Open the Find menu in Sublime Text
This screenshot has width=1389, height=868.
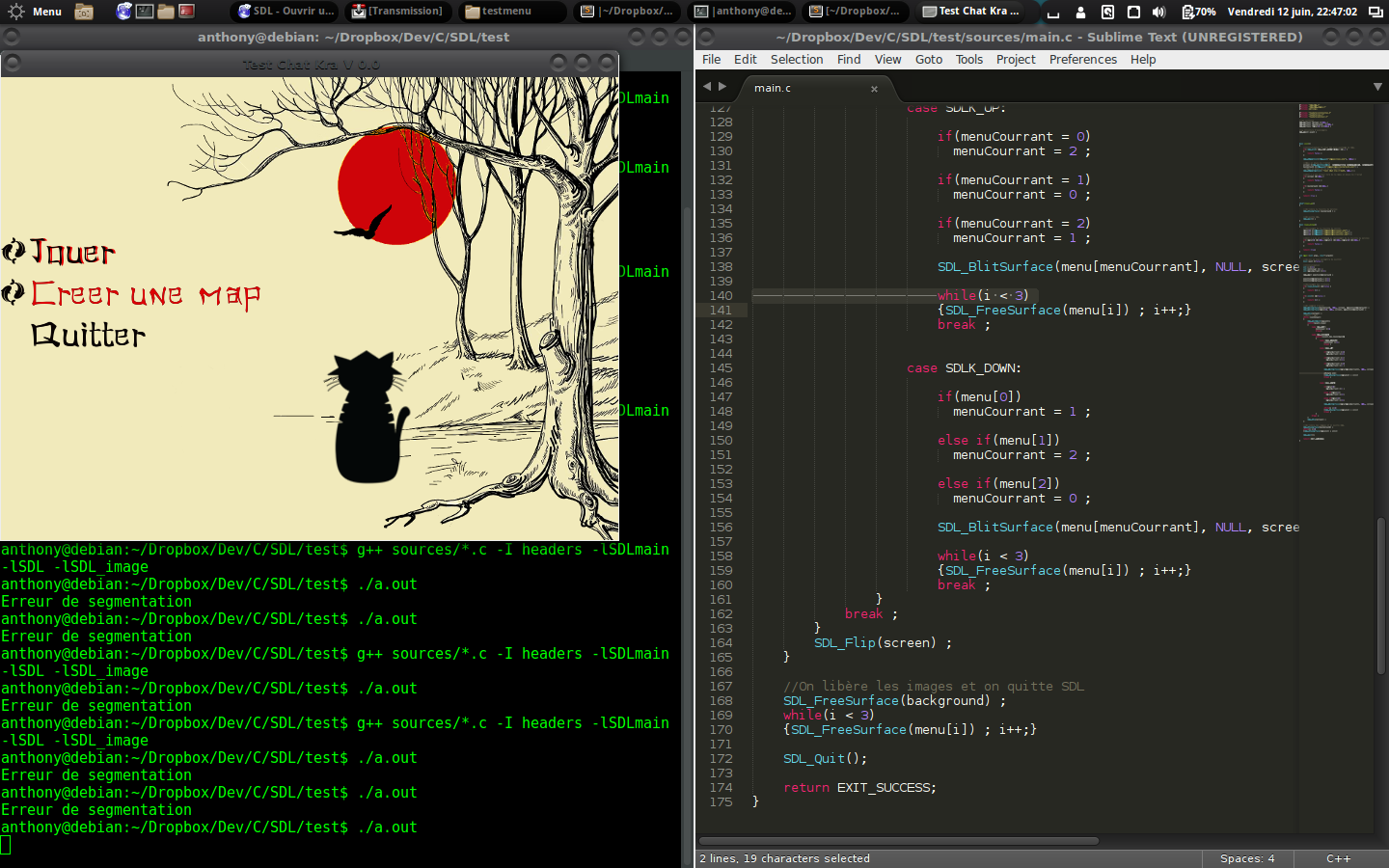pos(849,59)
